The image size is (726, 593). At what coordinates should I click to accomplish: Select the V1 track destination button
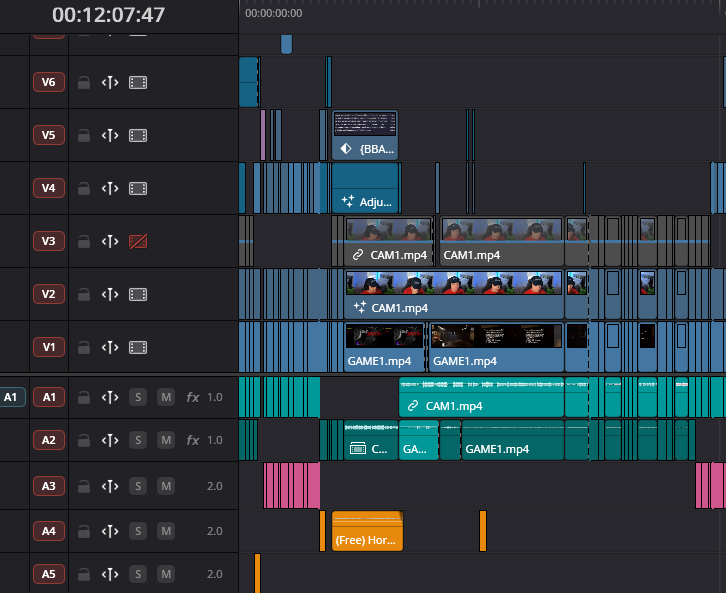point(49,347)
